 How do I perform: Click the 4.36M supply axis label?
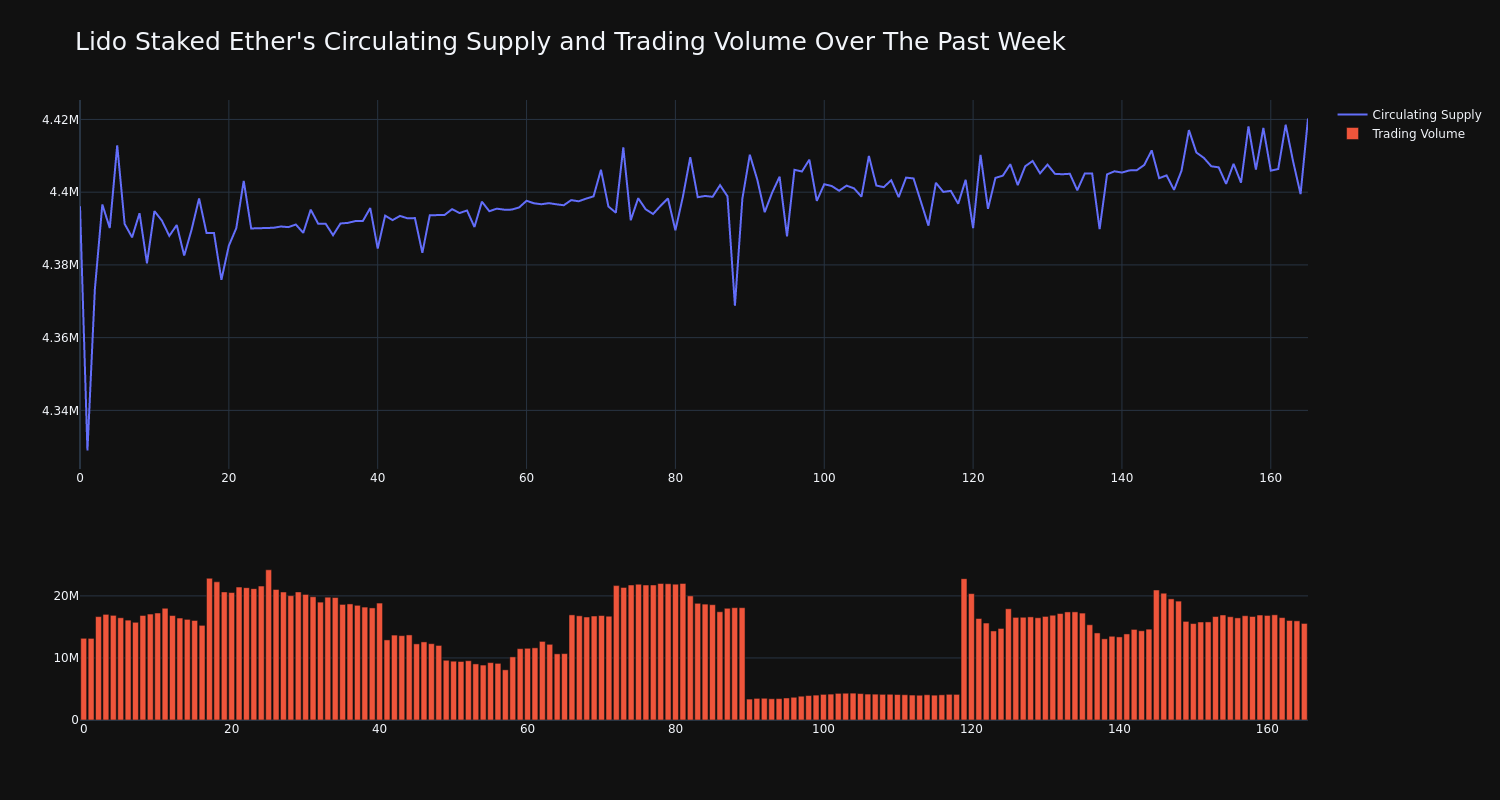60,338
